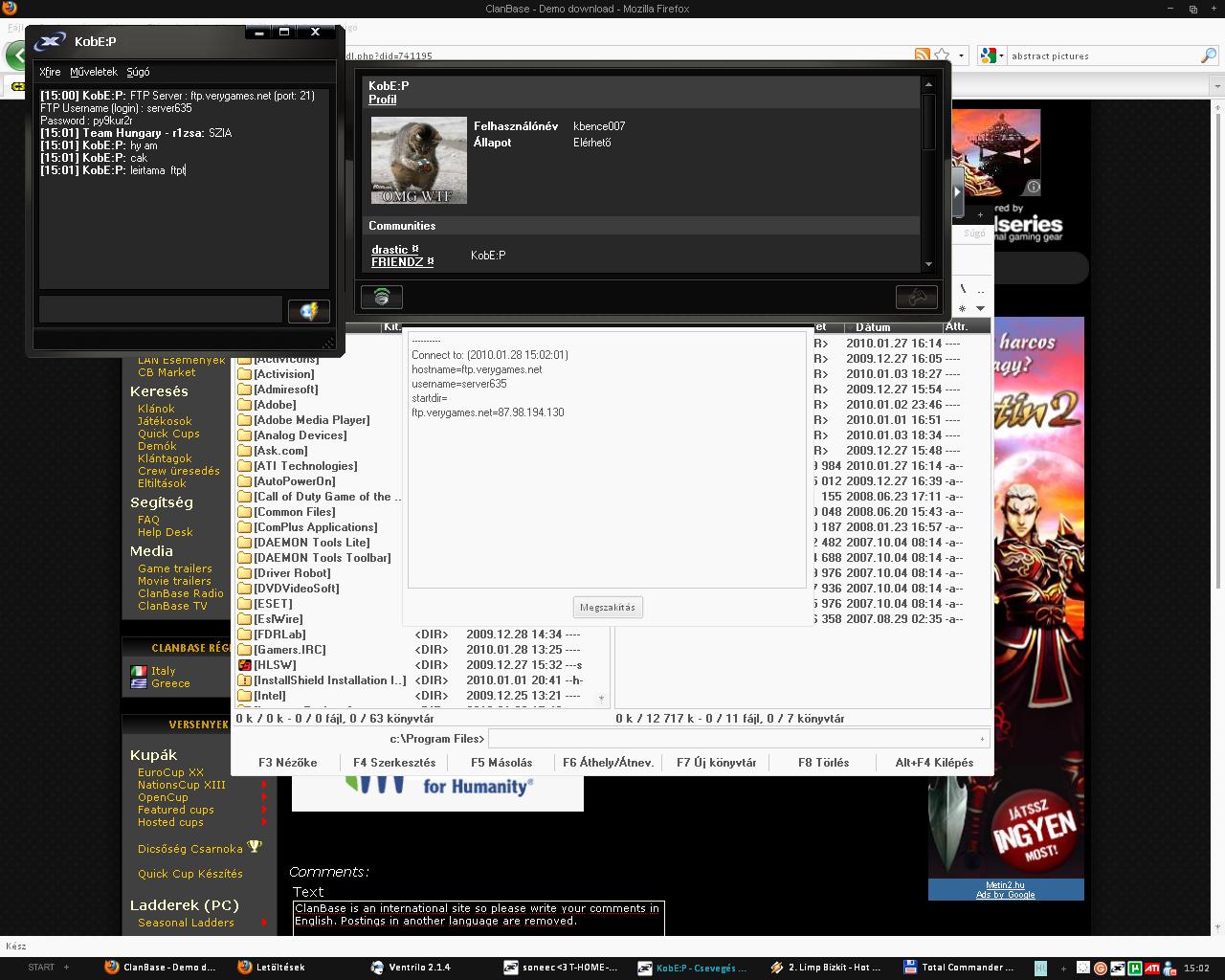
Task: Click the magnifier search icon in Firefox
Action: click(1208, 56)
